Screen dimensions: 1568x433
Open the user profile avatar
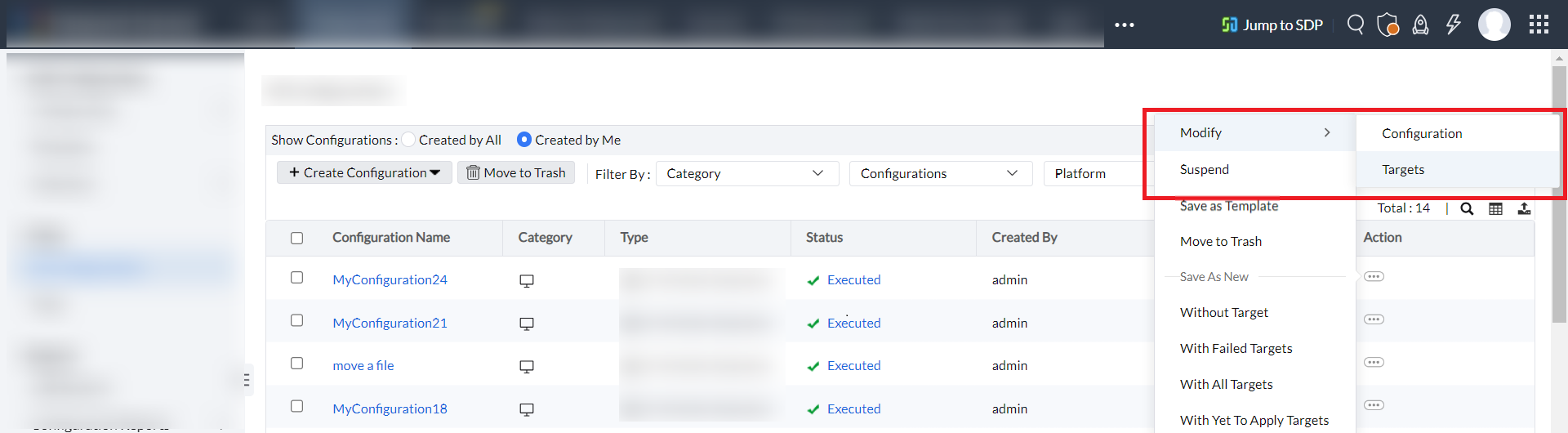pyautogui.click(x=1494, y=25)
